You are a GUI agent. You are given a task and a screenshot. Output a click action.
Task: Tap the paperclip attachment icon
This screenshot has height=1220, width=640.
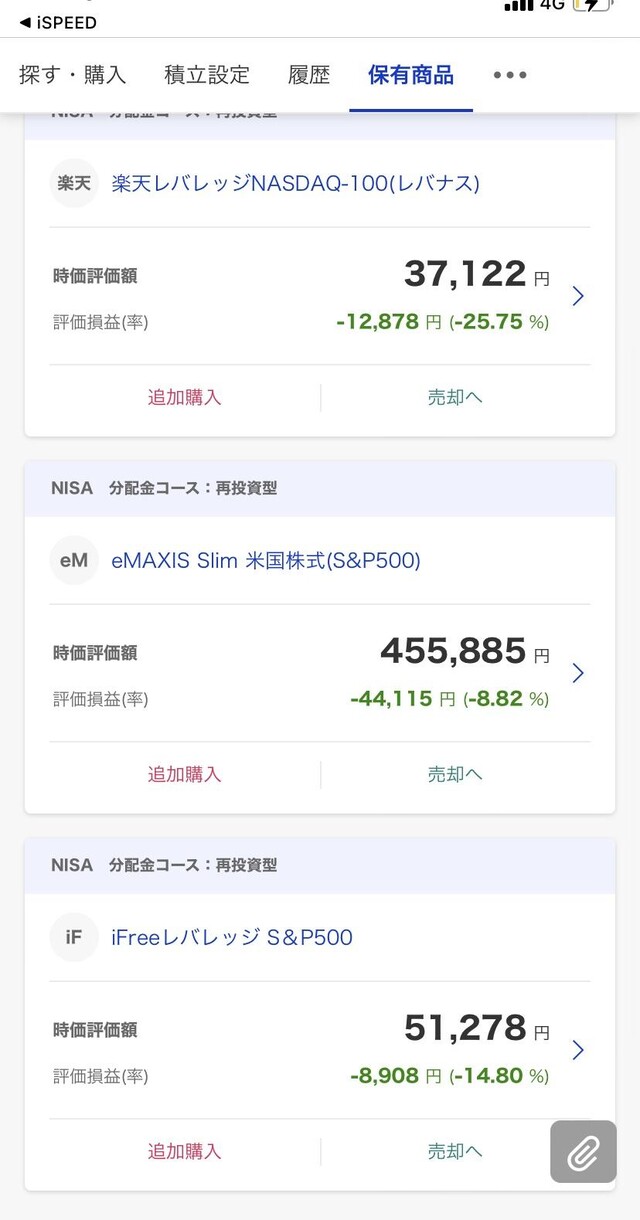[x=583, y=1152]
